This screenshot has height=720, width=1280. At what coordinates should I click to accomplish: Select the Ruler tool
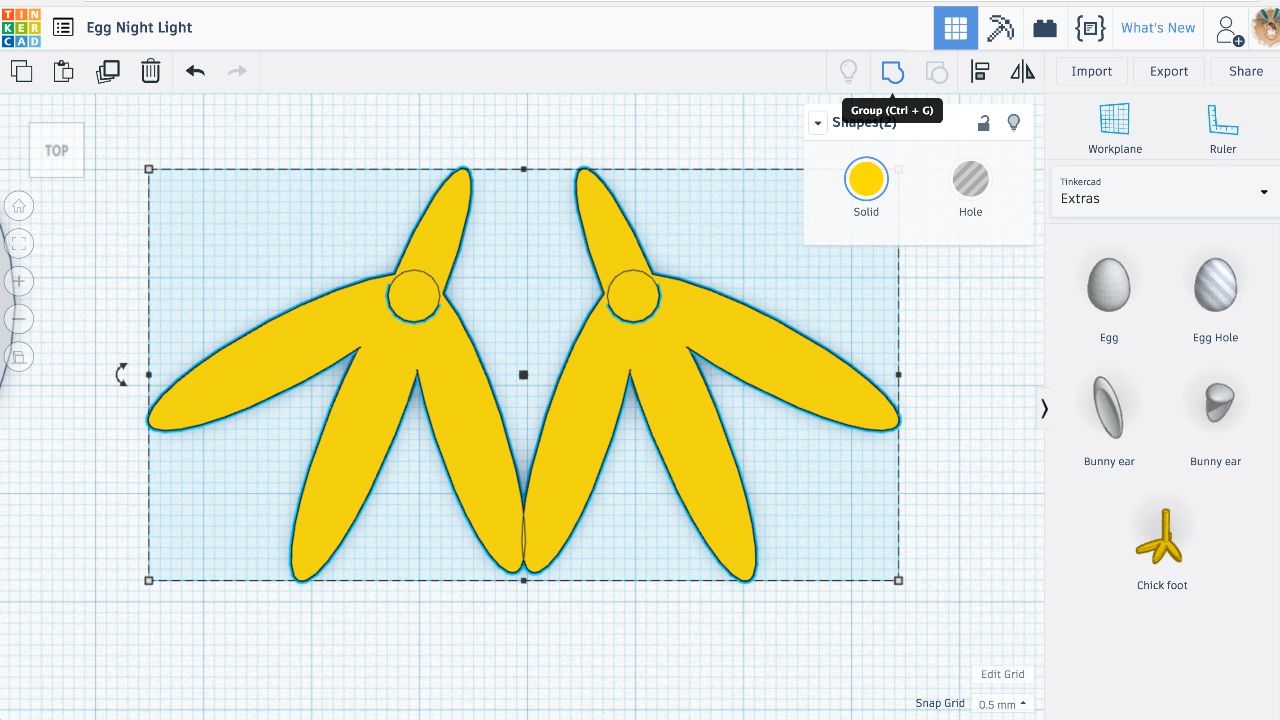[x=1223, y=128]
